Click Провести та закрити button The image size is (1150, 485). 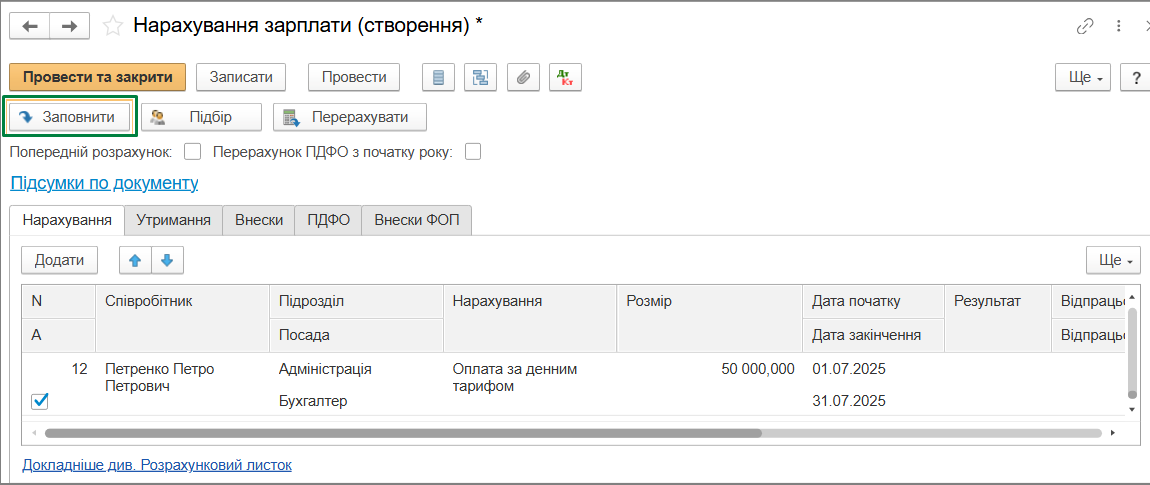pyautogui.click(x=98, y=77)
